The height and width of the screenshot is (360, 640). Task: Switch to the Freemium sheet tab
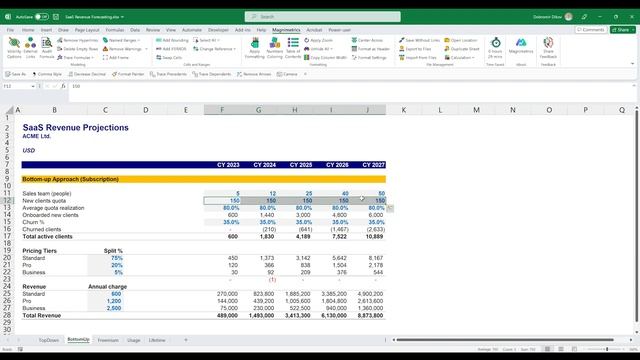point(108,340)
